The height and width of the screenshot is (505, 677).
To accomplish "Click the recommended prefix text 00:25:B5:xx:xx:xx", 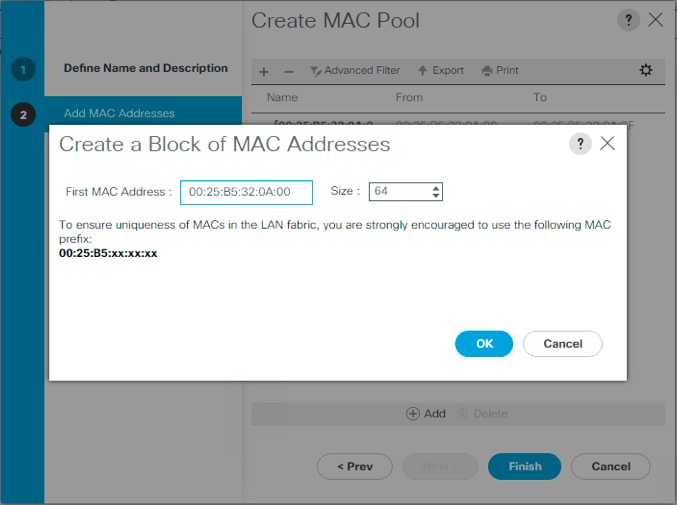I will [x=108, y=253].
